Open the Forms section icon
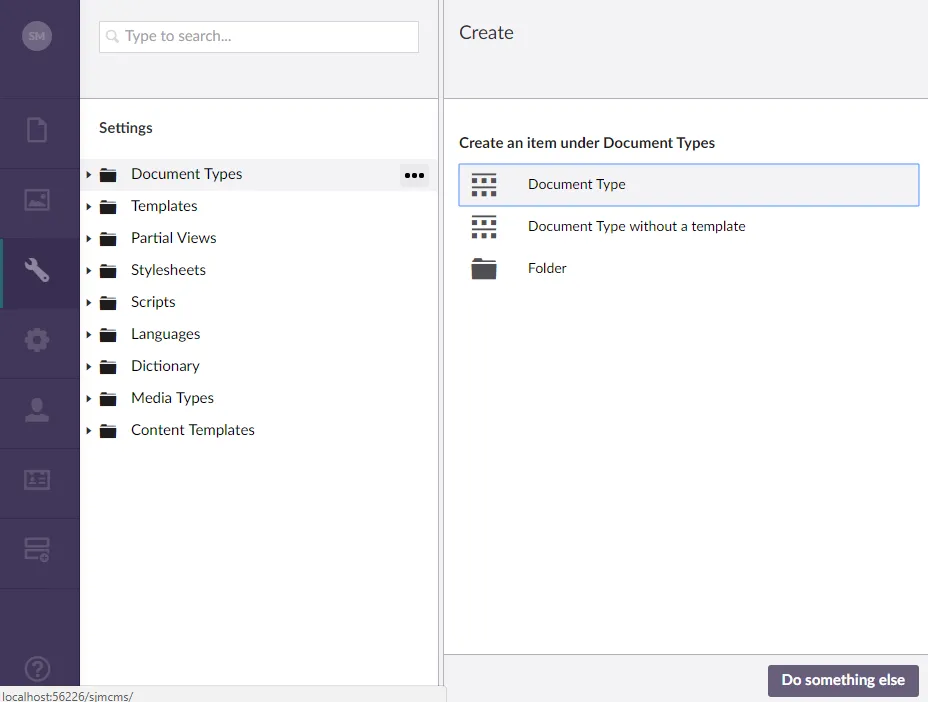 coord(37,549)
